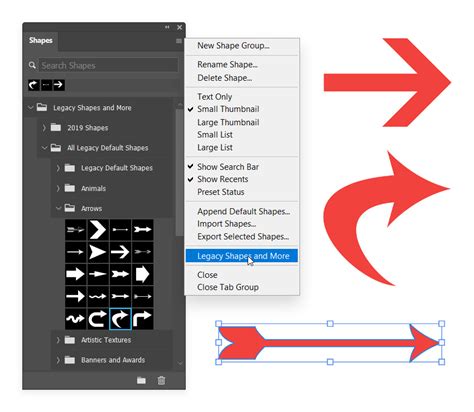Select the U-turn arrow thumbnail
This screenshot has height=412, width=474.
point(98,319)
